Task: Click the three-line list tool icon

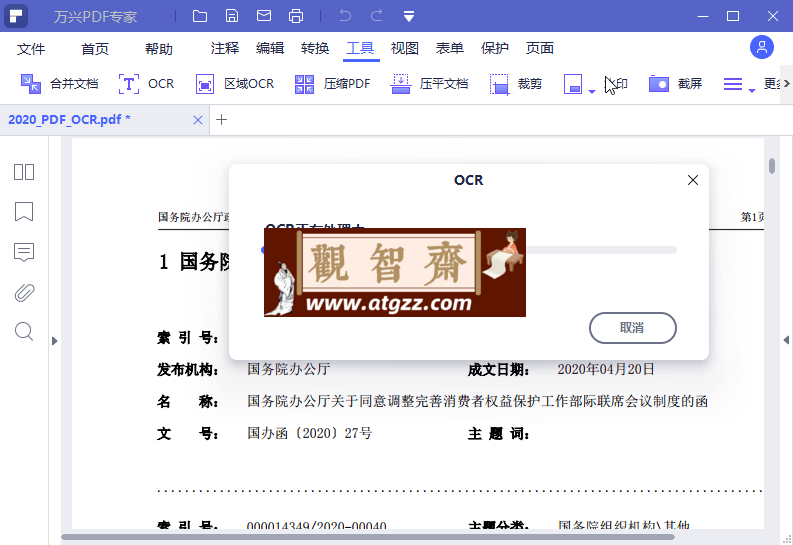Action: pos(733,84)
